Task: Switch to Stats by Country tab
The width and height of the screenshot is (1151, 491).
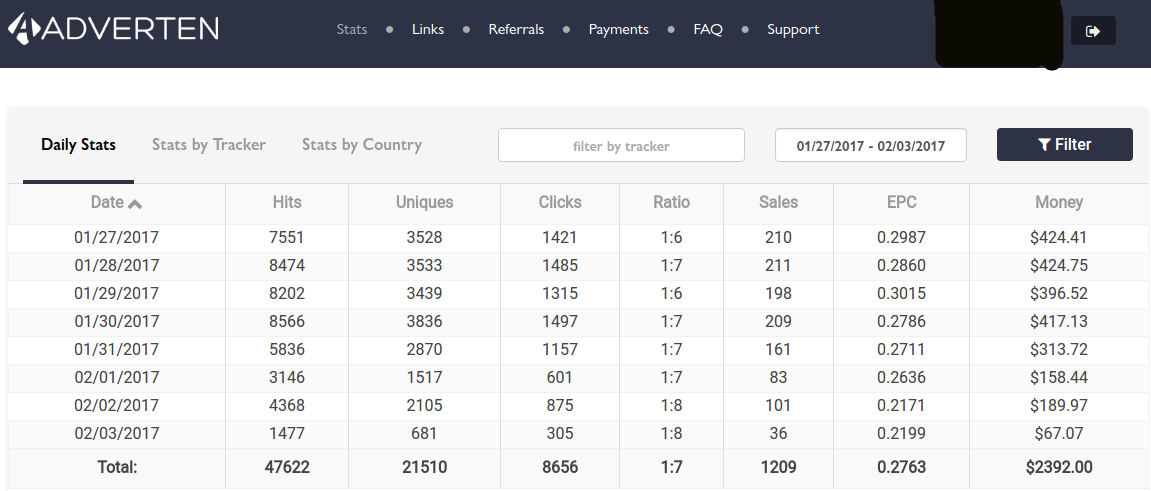Action: tap(362, 145)
